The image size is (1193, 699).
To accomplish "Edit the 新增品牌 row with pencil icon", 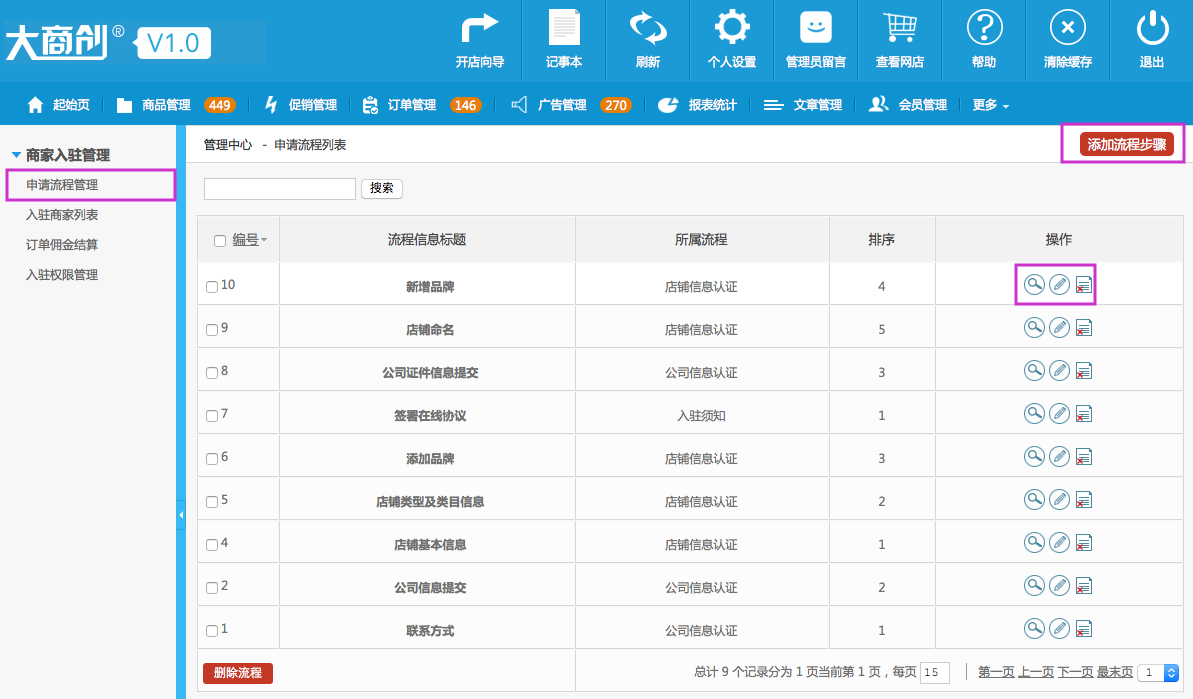I will tap(1059, 284).
